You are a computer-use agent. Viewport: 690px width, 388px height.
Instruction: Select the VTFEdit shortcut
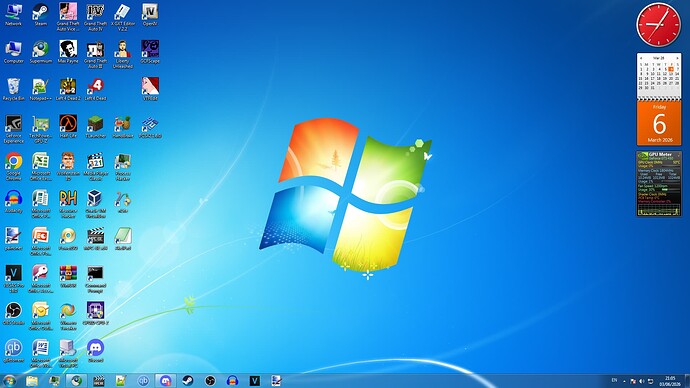point(150,89)
